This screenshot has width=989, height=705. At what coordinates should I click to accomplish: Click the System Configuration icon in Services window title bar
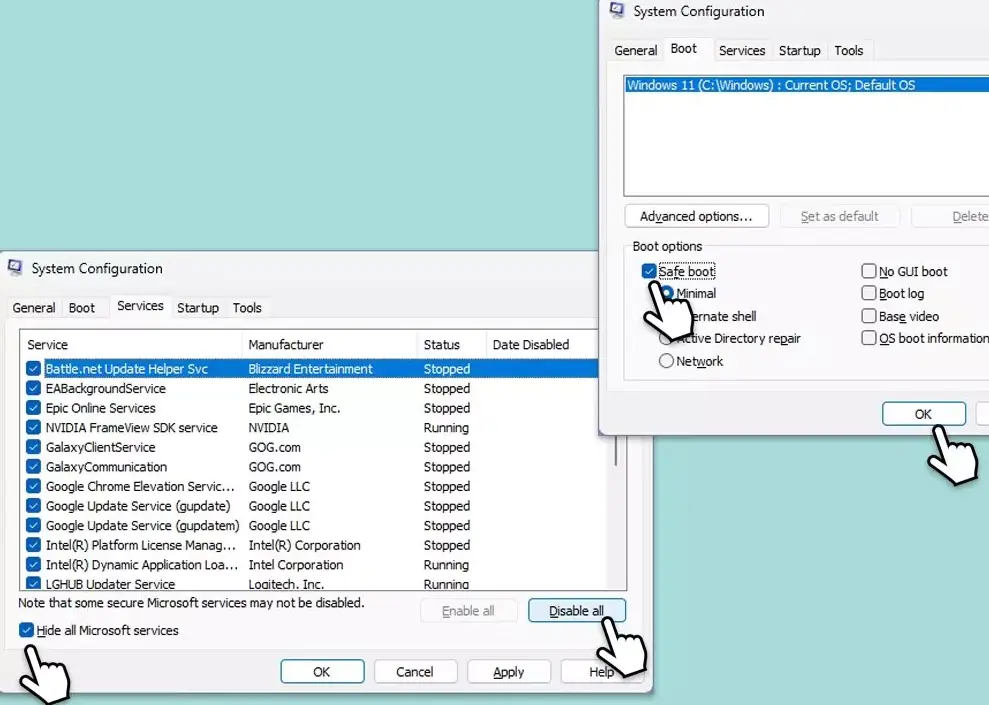pyautogui.click(x=14, y=268)
